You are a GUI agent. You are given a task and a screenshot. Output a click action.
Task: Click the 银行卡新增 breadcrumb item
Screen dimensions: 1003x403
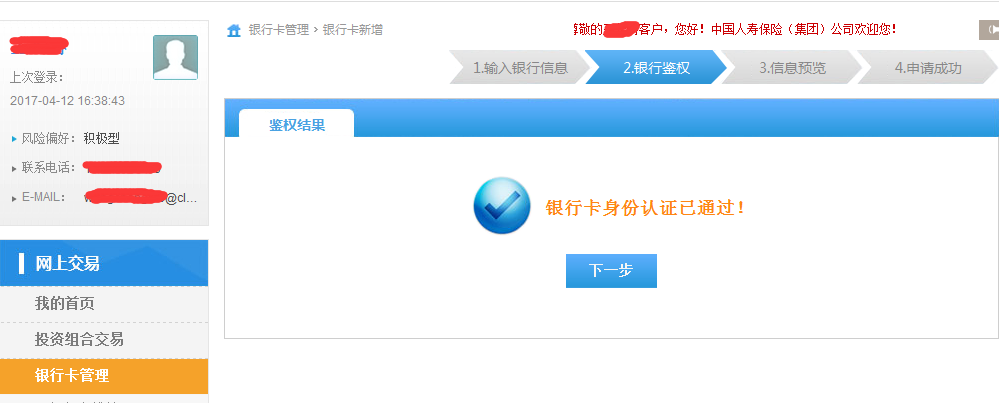coord(352,29)
